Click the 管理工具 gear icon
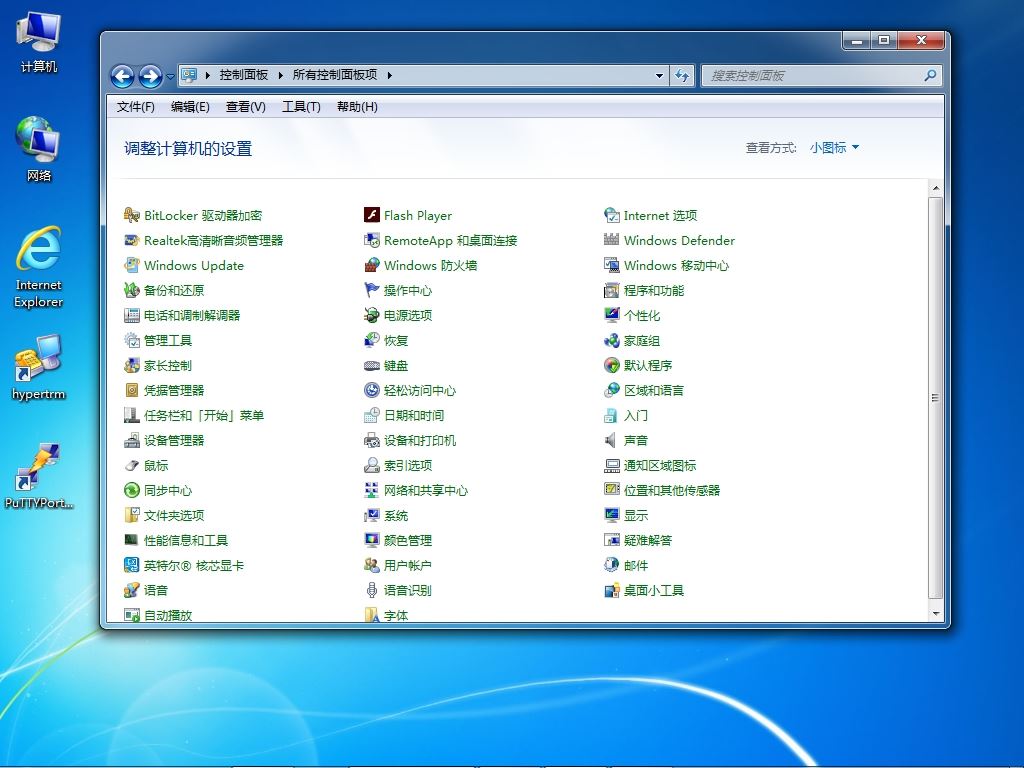 coord(132,340)
